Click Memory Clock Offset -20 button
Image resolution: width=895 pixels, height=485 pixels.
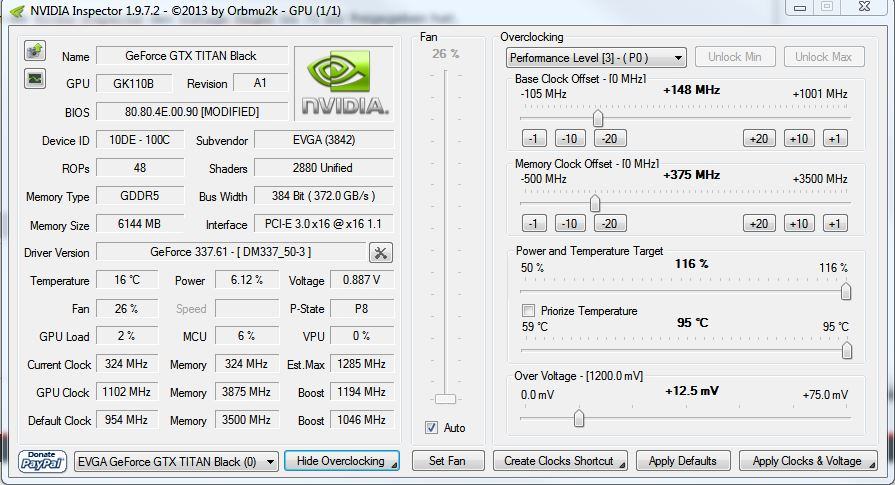click(610, 223)
